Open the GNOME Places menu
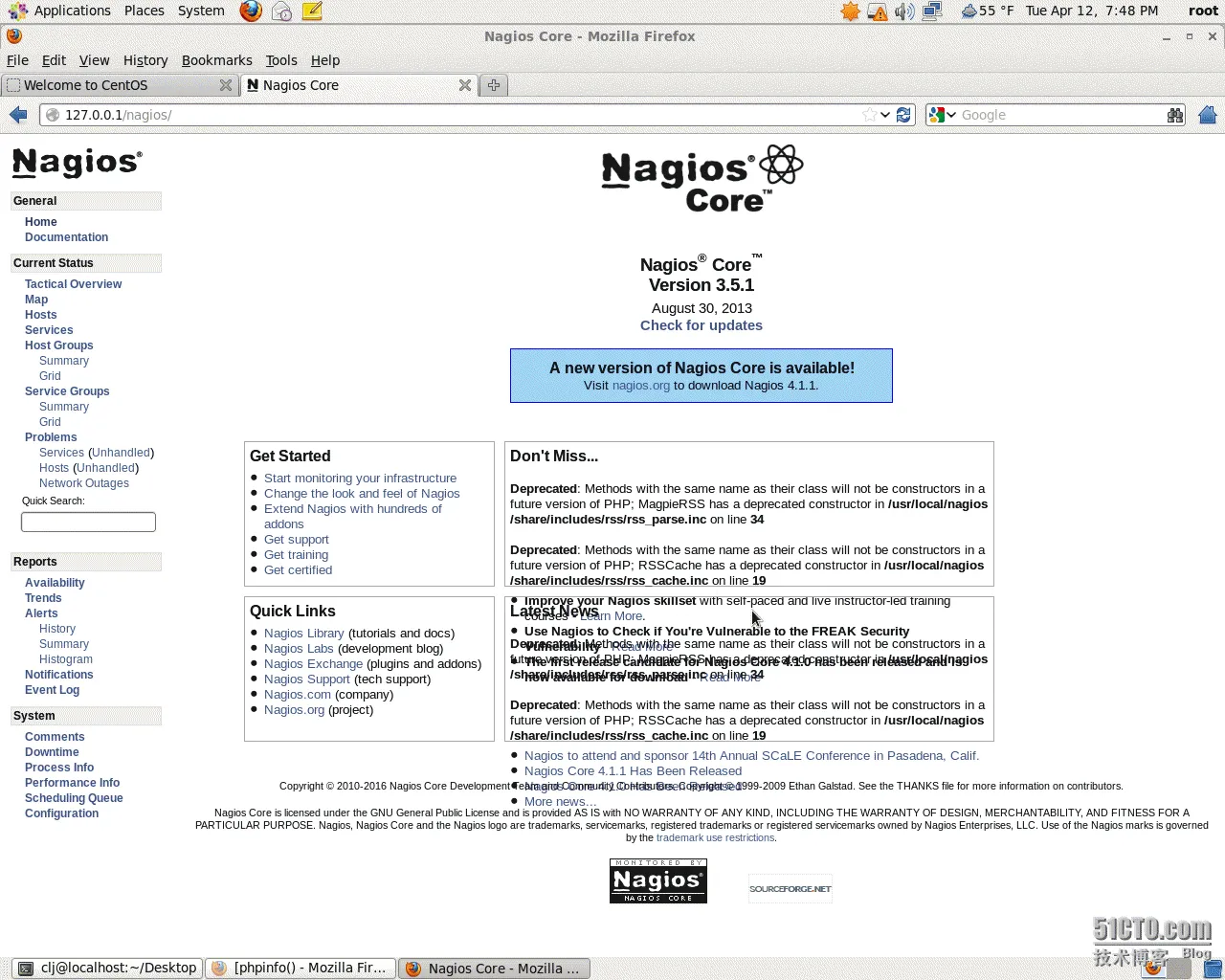Viewport: 1225px width, 980px height. click(145, 11)
